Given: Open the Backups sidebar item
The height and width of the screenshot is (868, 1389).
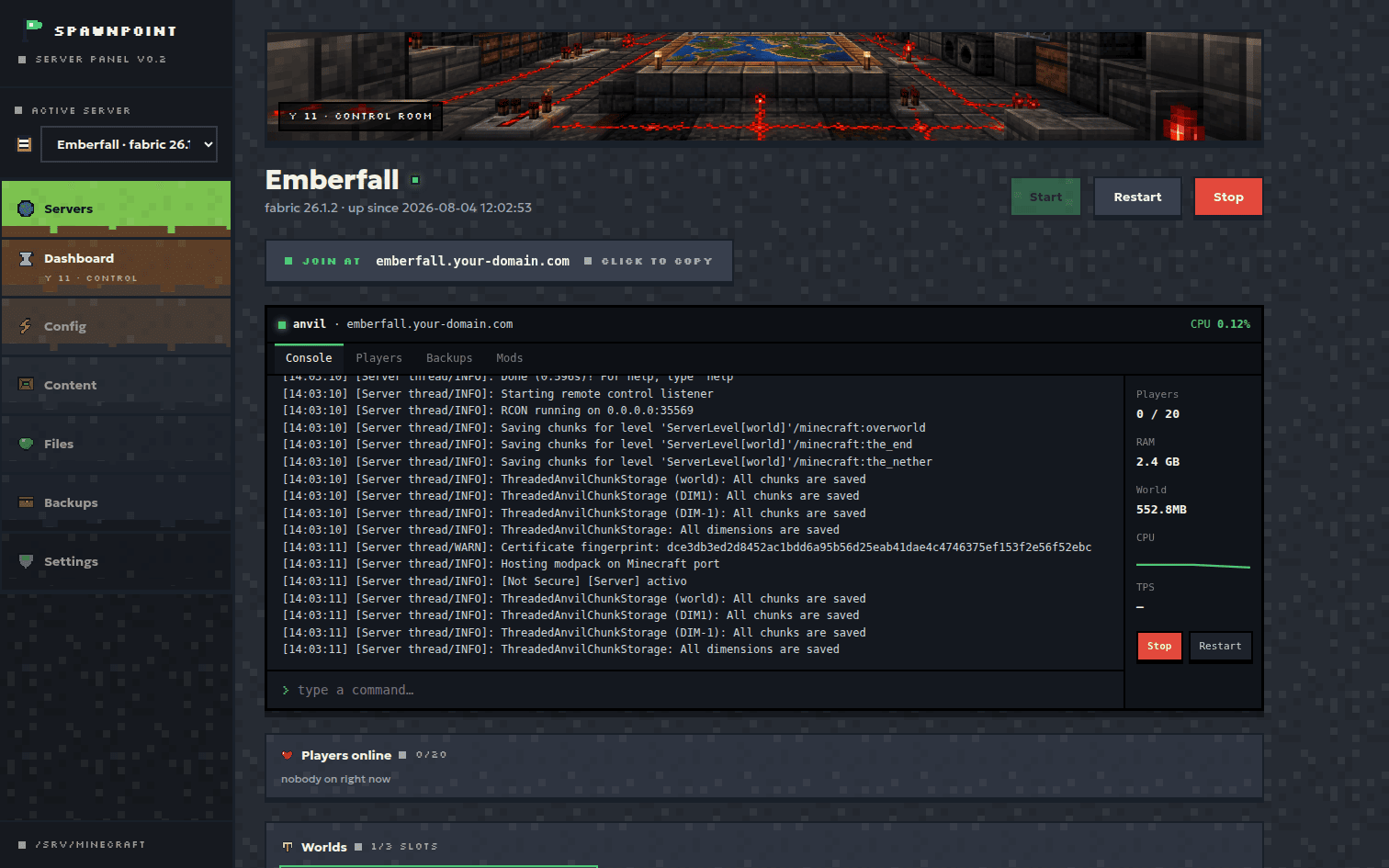Looking at the screenshot, I should pos(116,502).
